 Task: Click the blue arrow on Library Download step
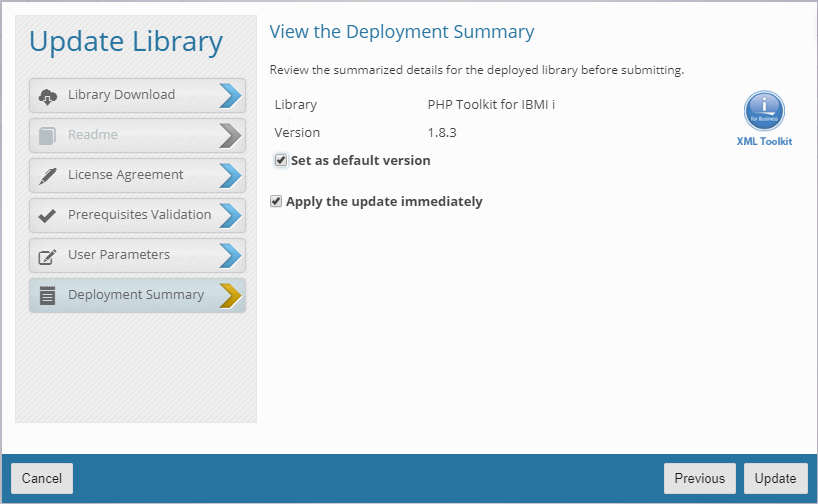click(230, 95)
